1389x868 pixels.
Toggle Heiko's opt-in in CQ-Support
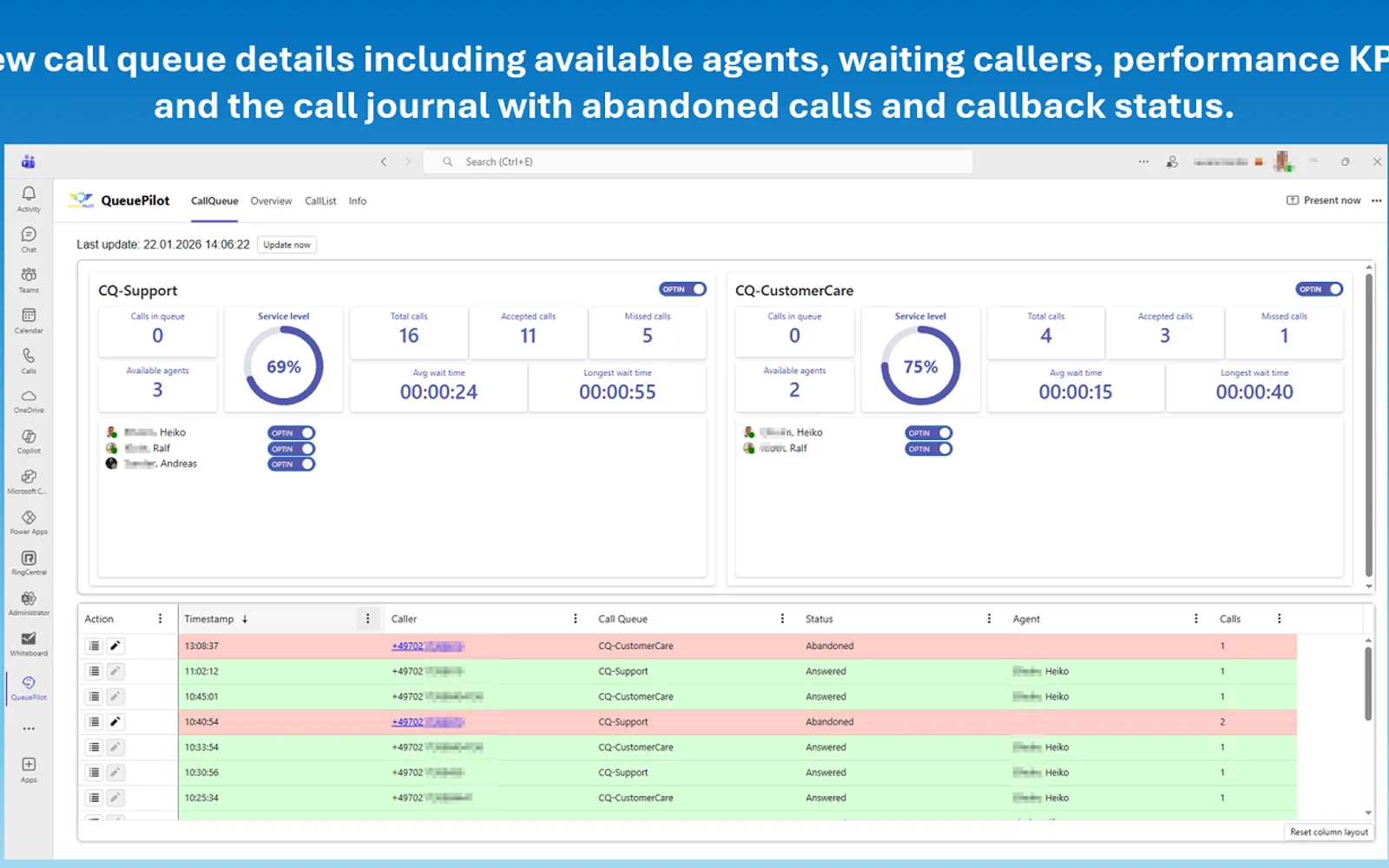point(292,433)
